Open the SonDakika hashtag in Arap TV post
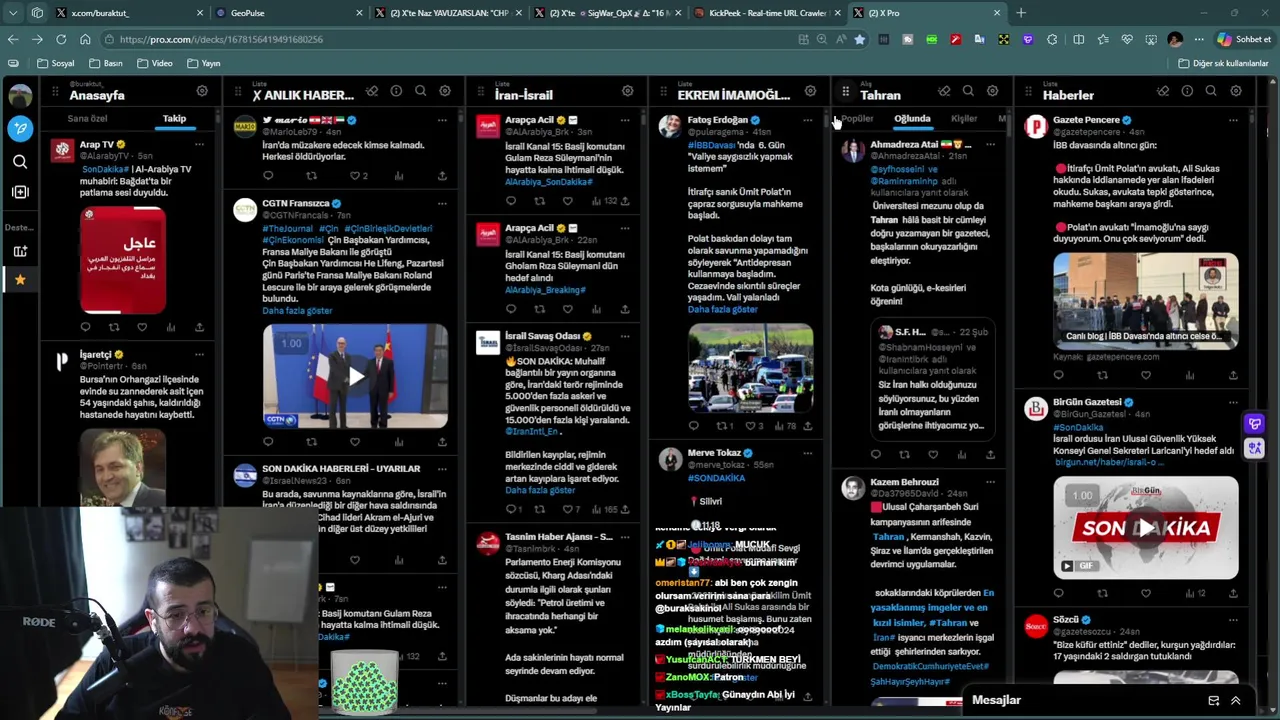The width and height of the screenshot is (1280, 720). [x=105, y=169]
